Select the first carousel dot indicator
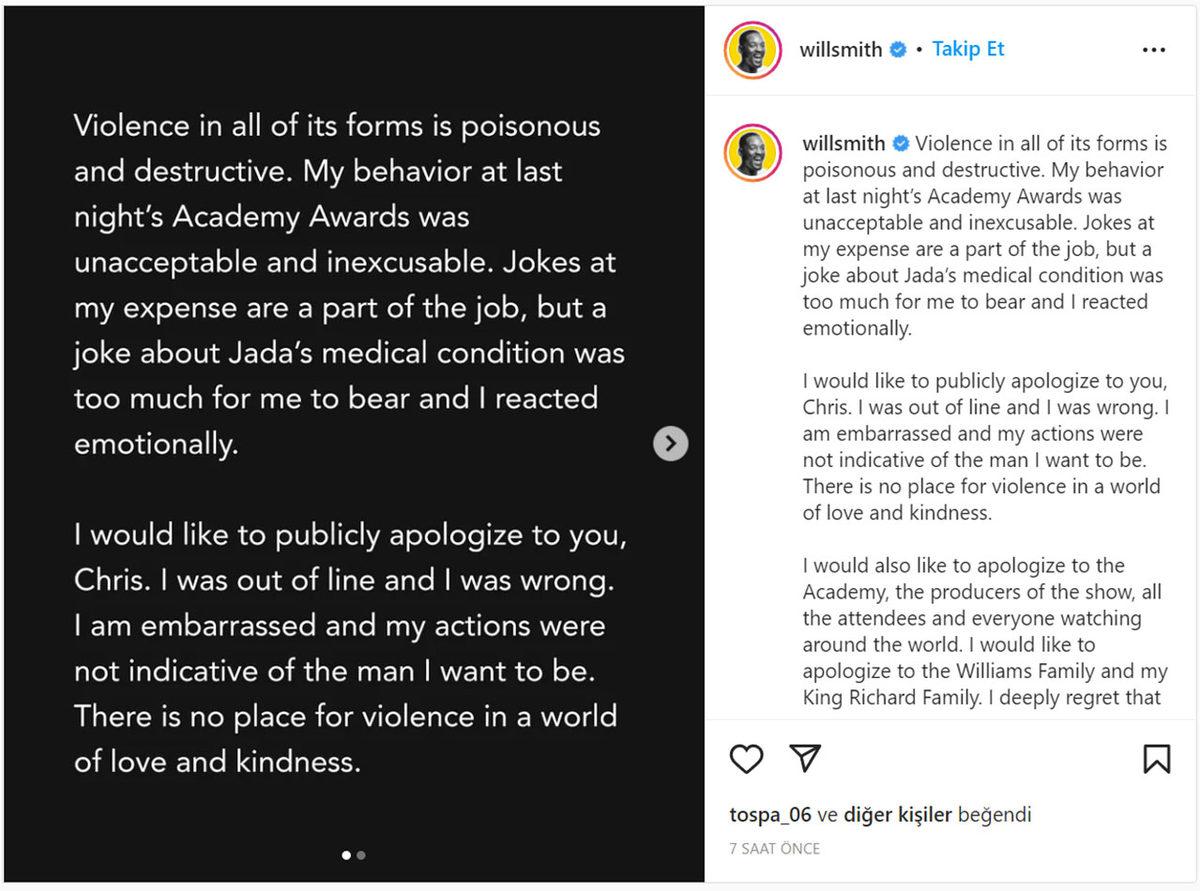This screenshot has width=1200, height=891. [345, 855]
